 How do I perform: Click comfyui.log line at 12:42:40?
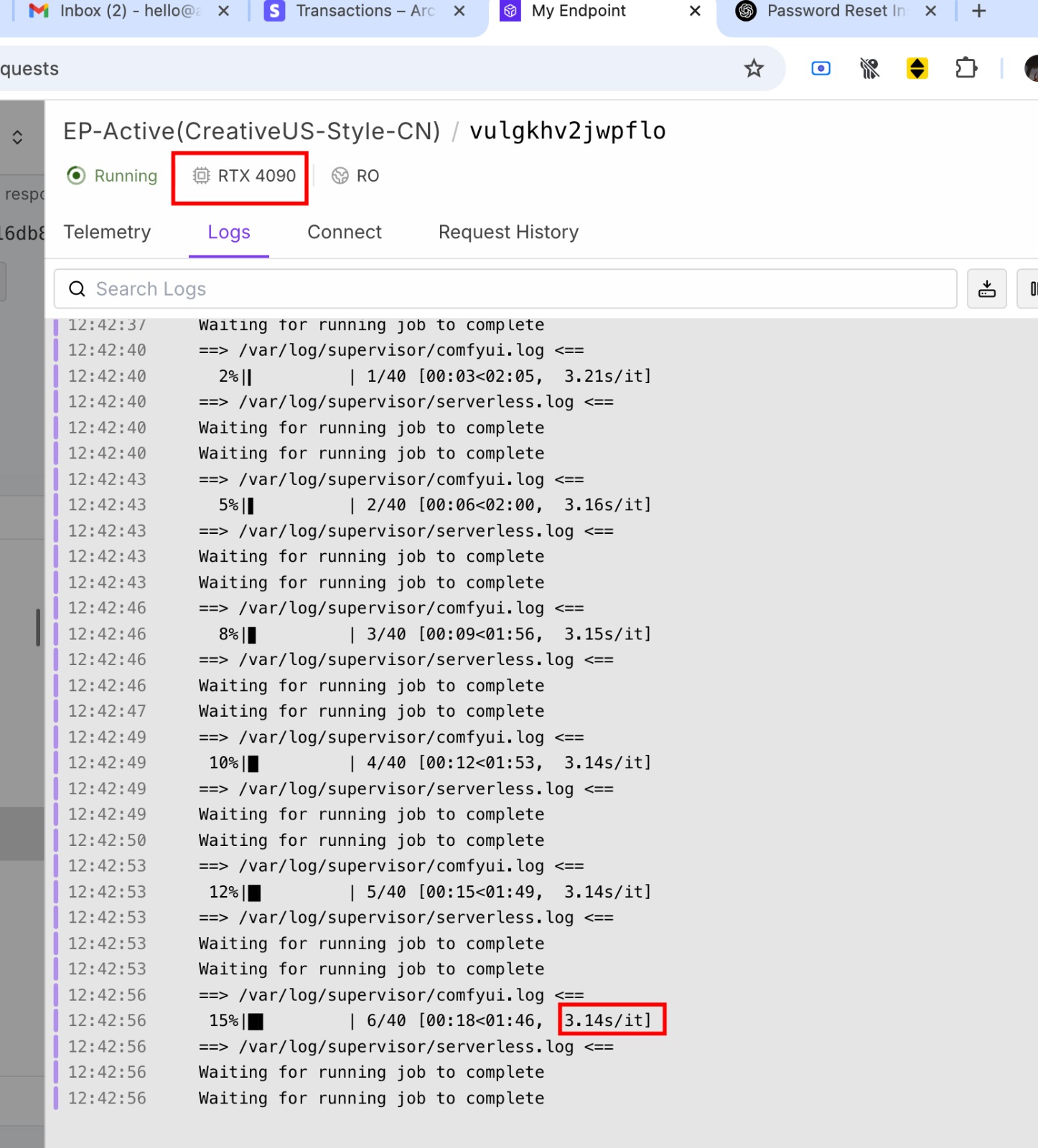(x=391, y=351)
